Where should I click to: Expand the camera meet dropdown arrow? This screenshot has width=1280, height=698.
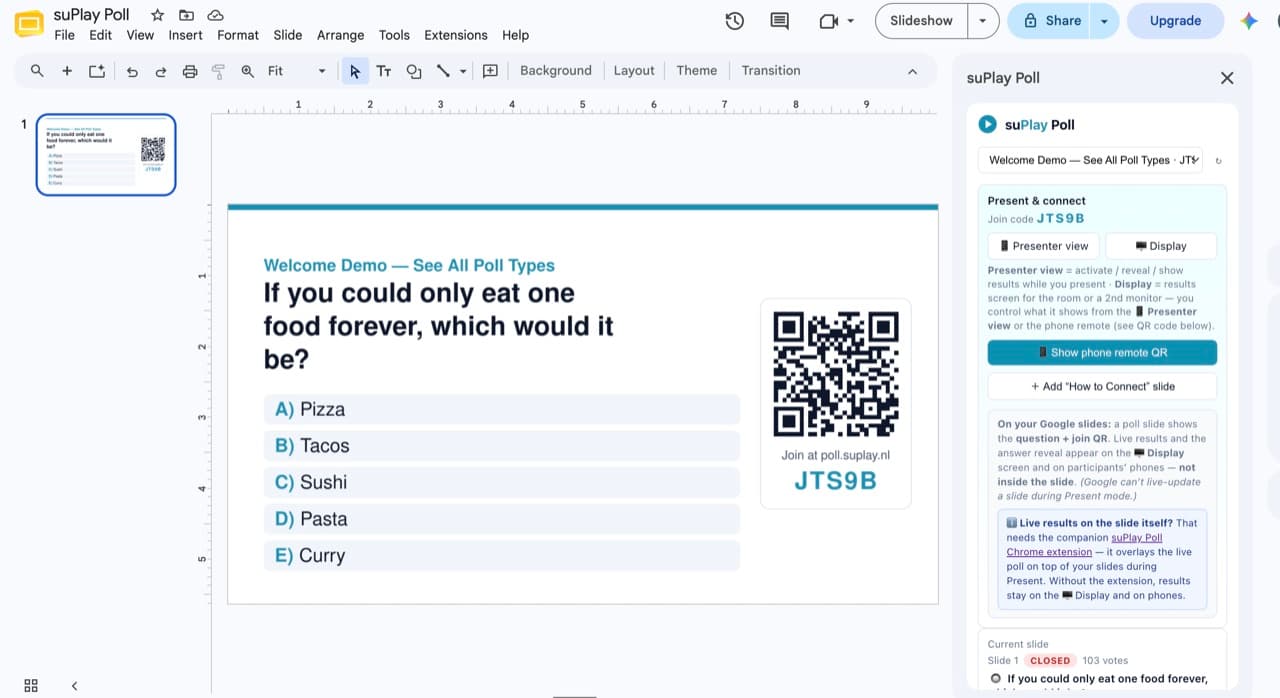pyautogui.click(x=851, y=21)
